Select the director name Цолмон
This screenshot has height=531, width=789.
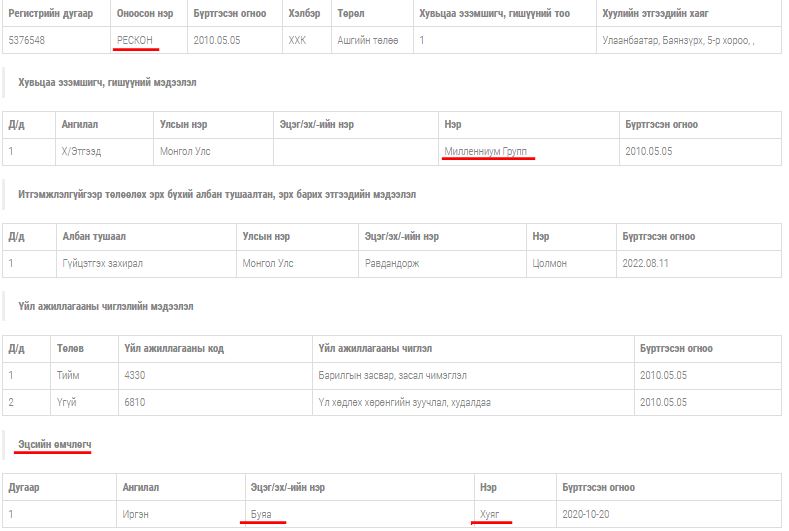click(550, 263)
